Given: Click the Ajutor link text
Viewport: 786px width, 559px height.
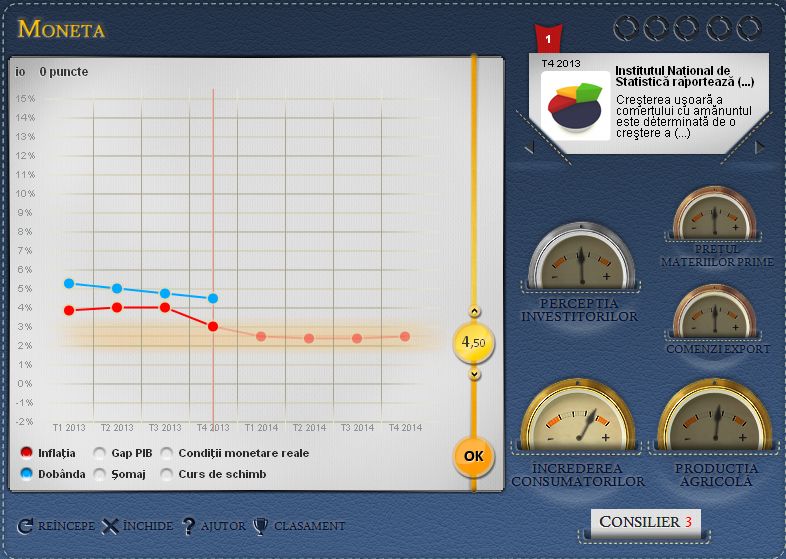Looking at the screenshot, I should (x=223, y=526).
